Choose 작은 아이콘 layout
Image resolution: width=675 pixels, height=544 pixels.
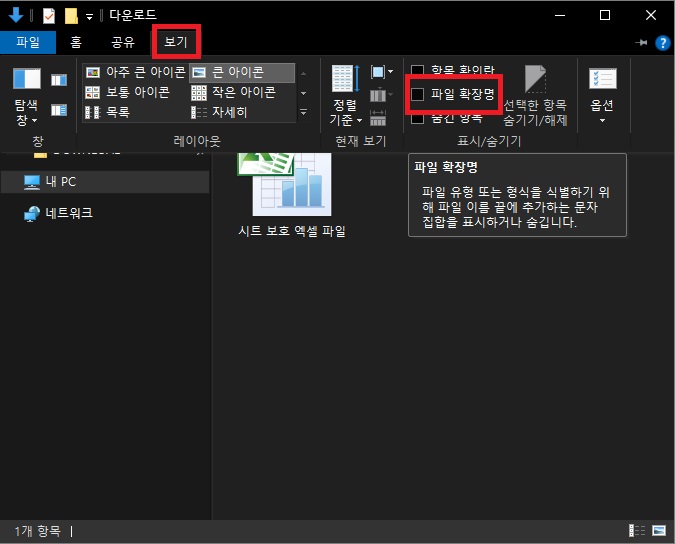pyautogui.click(x=233, y=92)
